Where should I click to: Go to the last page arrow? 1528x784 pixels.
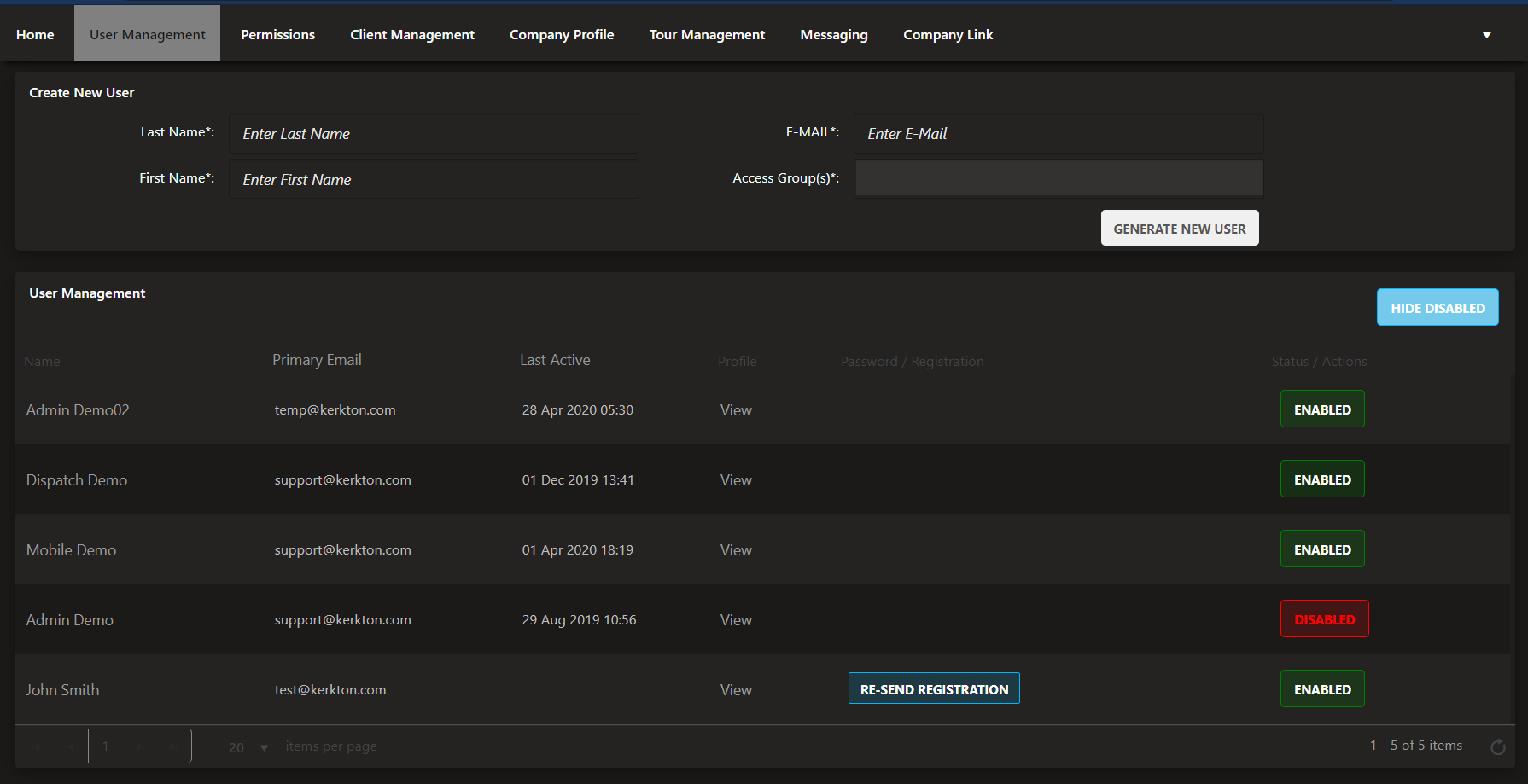(174, 746)
